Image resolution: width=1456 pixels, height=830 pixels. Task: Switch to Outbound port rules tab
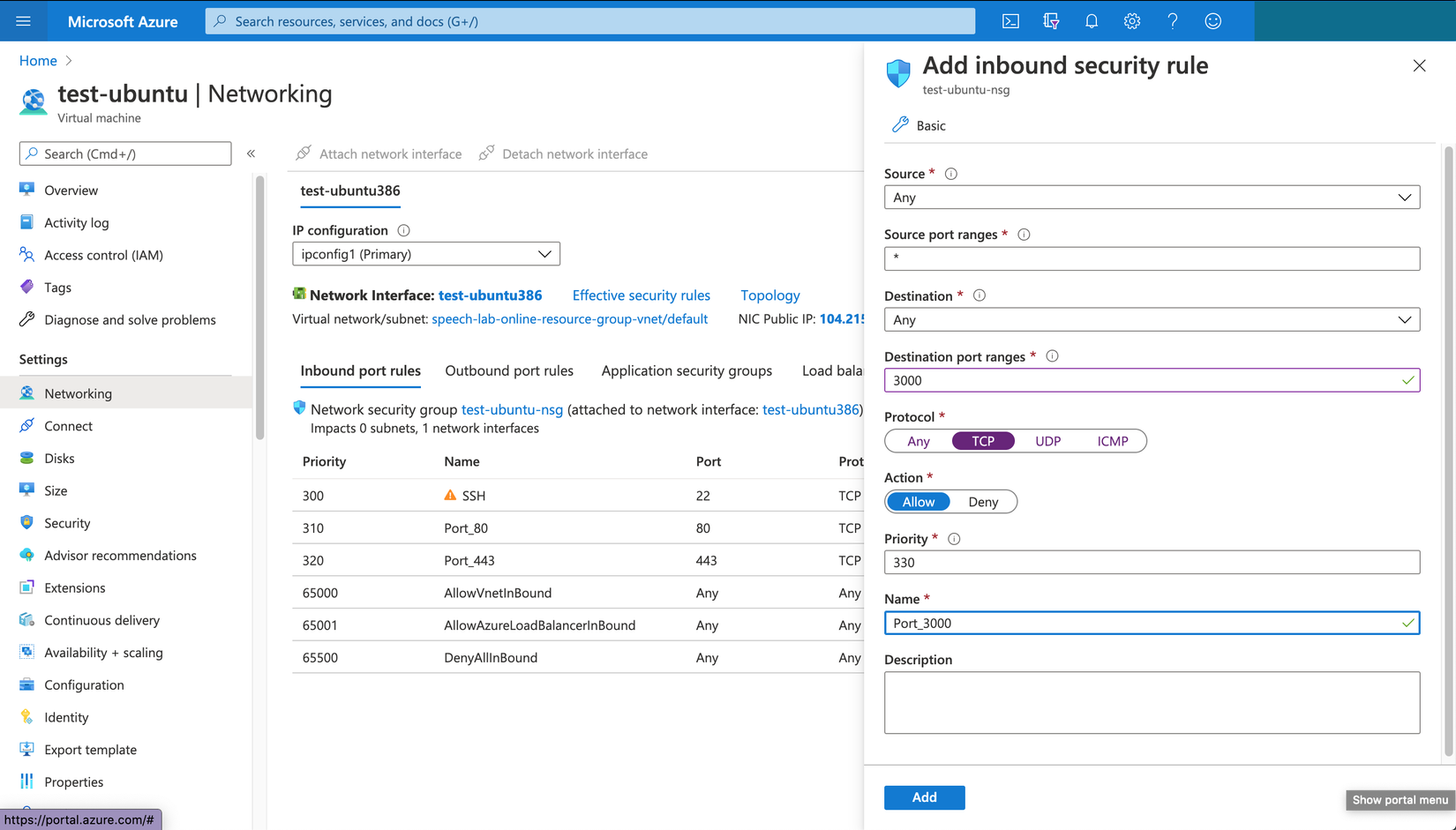(x=509, y=370)
